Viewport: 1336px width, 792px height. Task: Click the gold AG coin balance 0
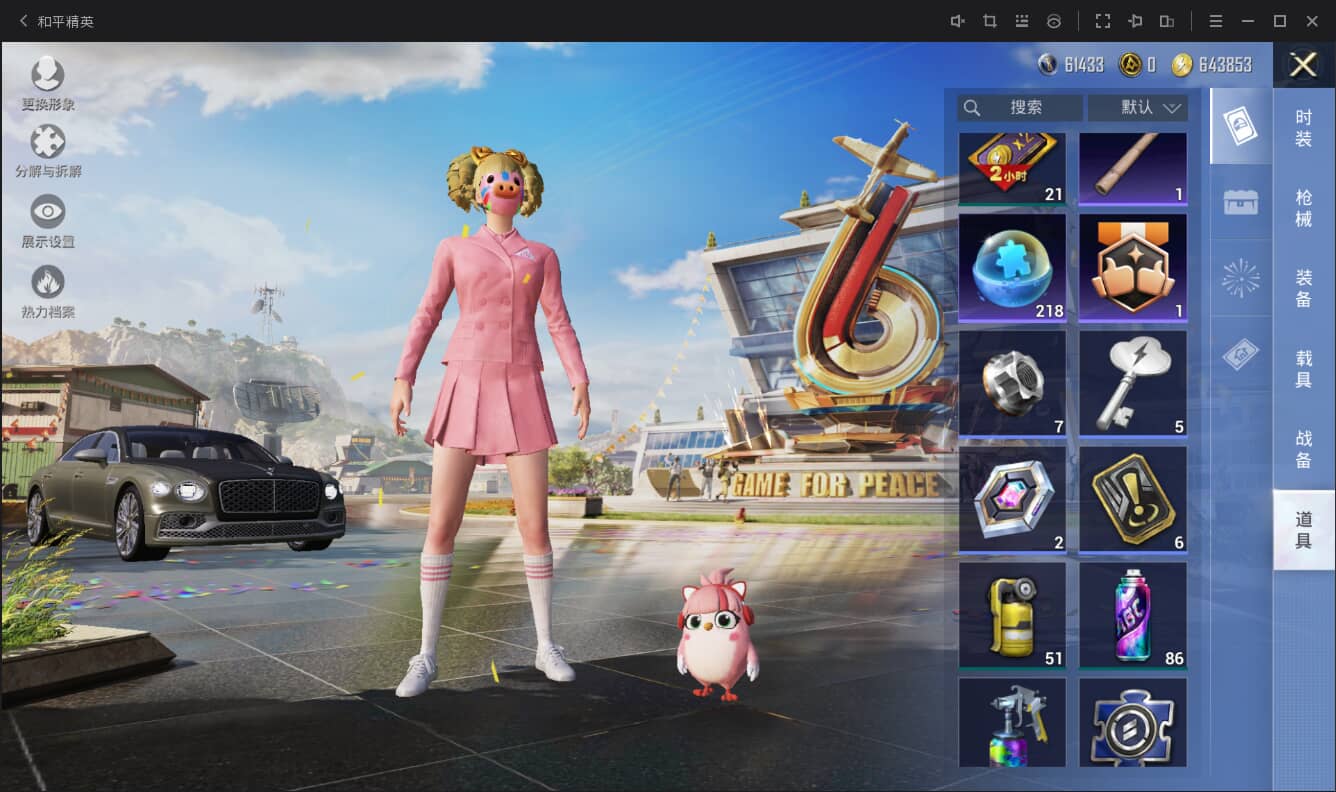[1137, 65]
